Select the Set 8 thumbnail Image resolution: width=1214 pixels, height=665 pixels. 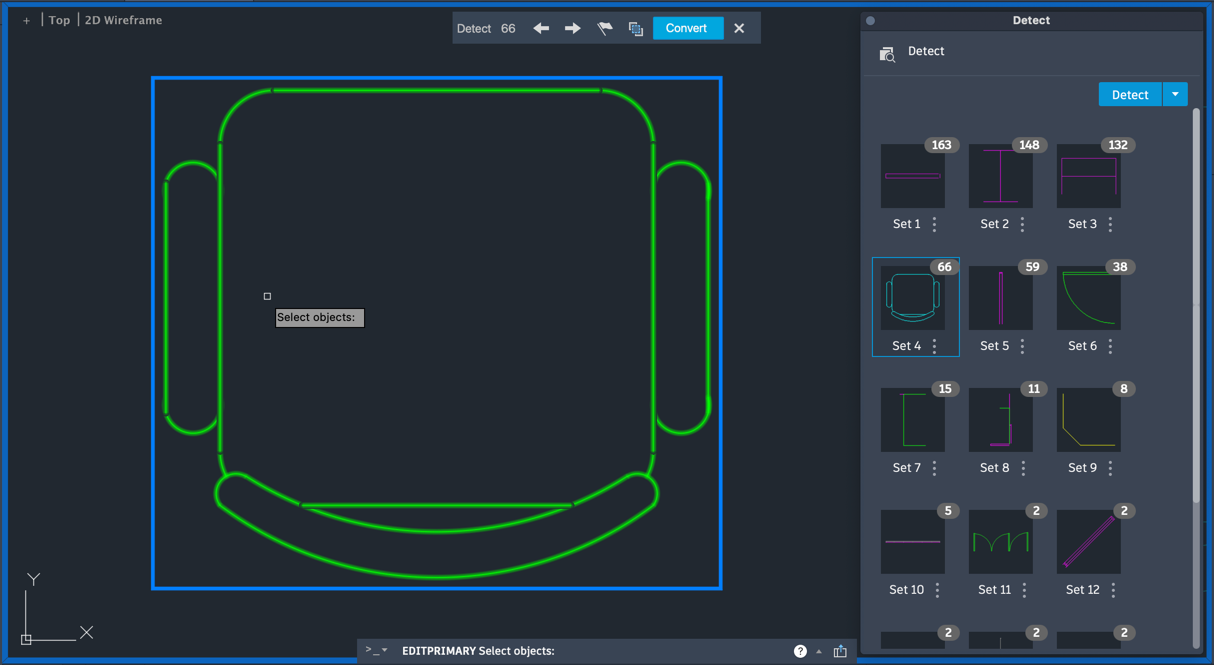[x=1001, y=420]
